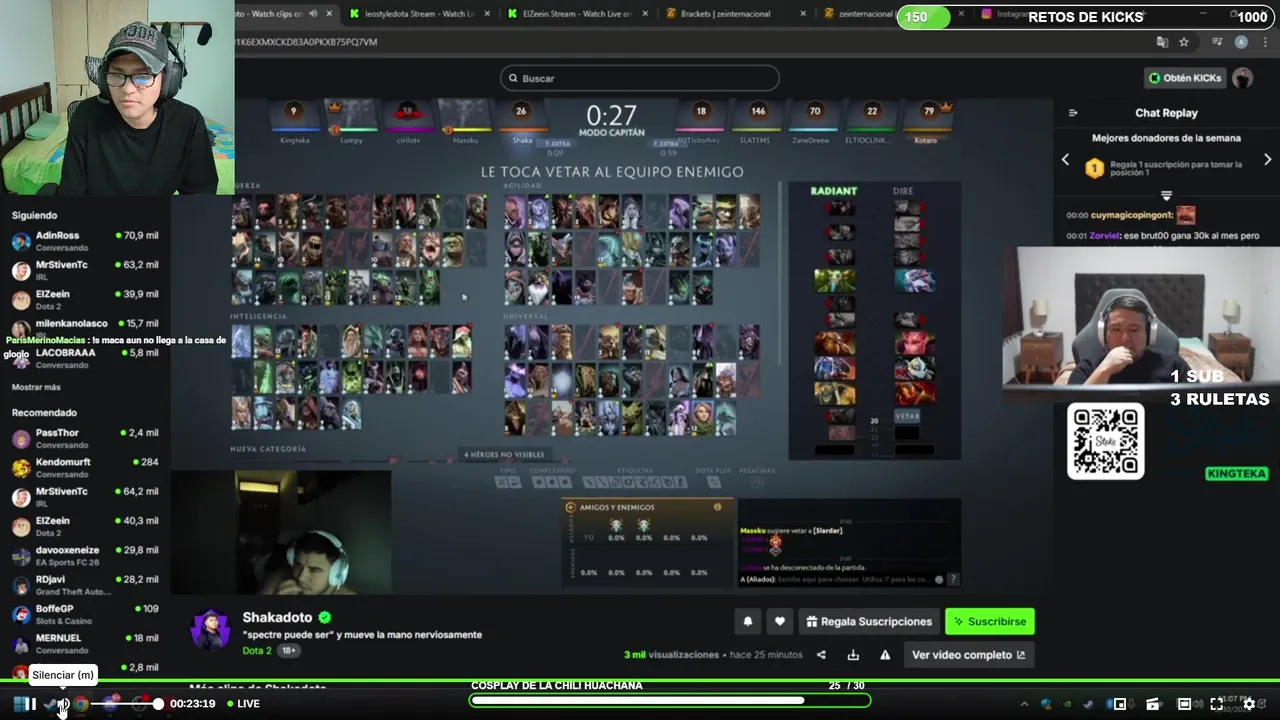Open the user profile avatar menu

point(1243,78)
